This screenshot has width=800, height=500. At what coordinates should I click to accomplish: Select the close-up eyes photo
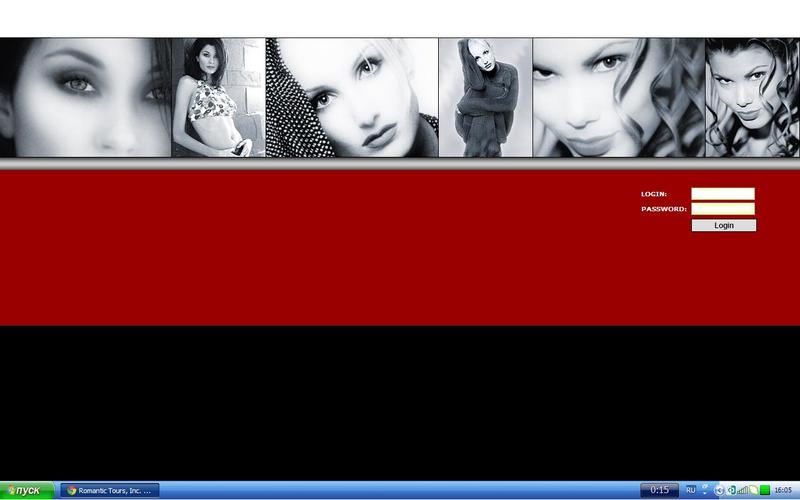pyautogui.click(x=85, y=98)
